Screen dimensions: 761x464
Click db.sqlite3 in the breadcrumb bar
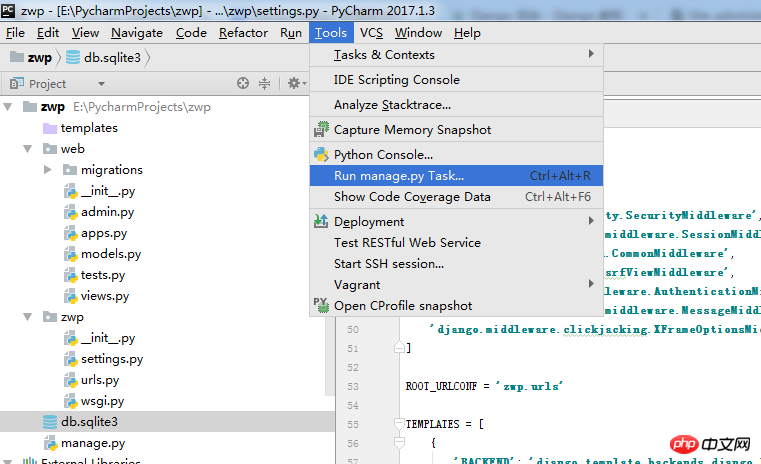pos(112,58)
